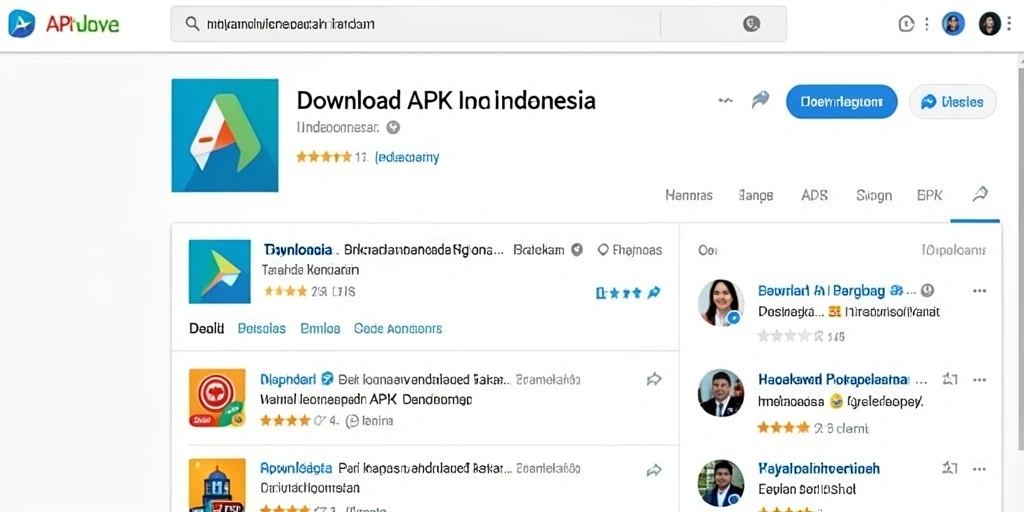Open the Tbsynlonoia title link
This screenshot has width=1024, height=512.
pos(298,249)
